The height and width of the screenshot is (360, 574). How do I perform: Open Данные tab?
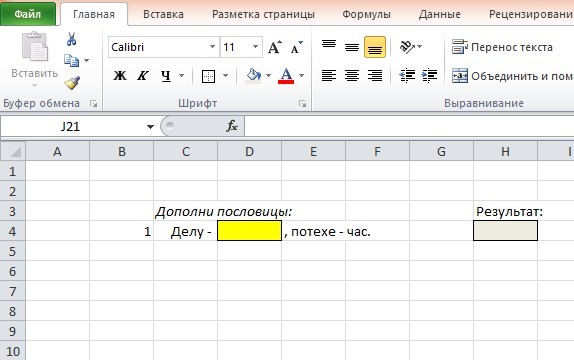click(440, 14)
